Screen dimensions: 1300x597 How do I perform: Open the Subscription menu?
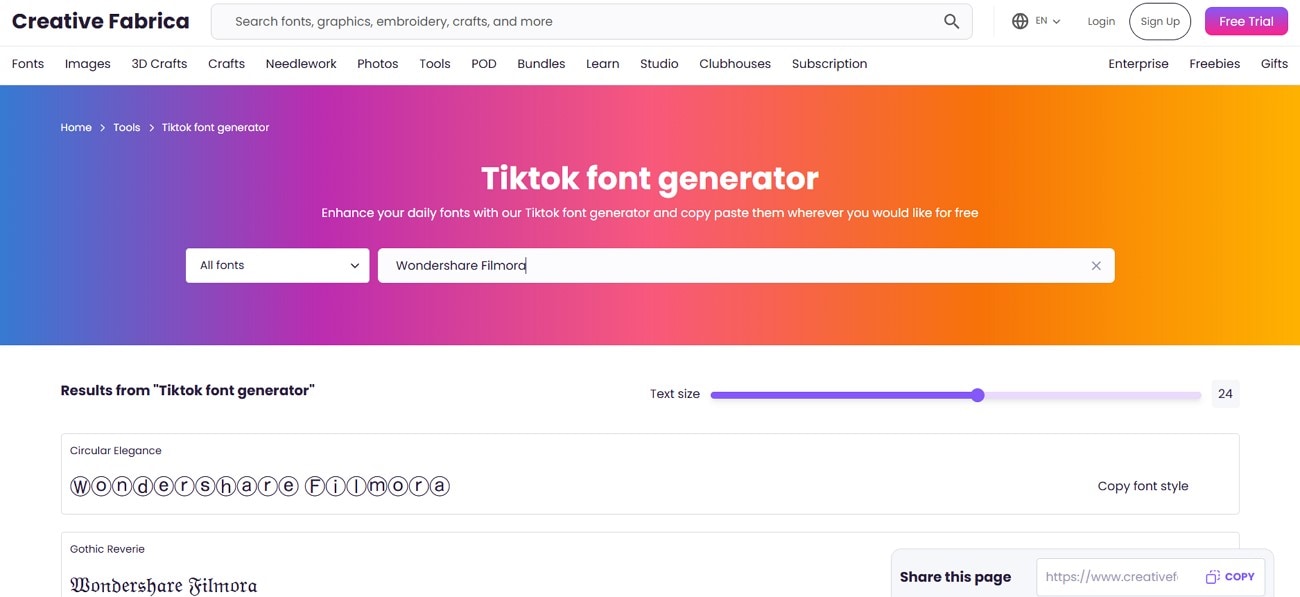[x=830, y=64]
